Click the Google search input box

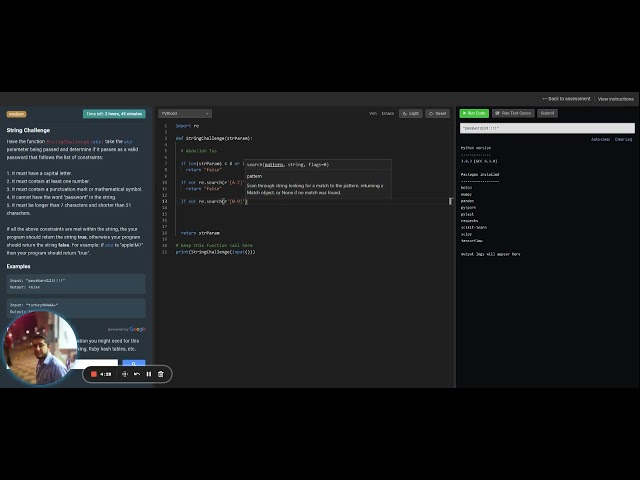96,364
